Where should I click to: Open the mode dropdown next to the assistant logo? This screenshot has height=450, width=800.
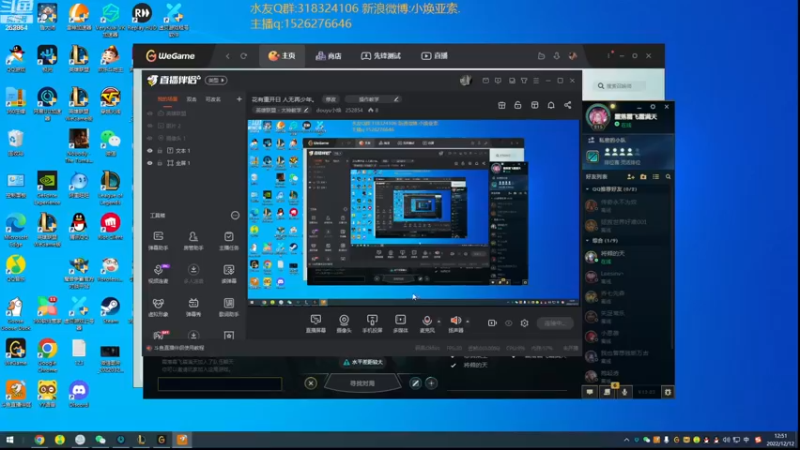click(216, 80)
